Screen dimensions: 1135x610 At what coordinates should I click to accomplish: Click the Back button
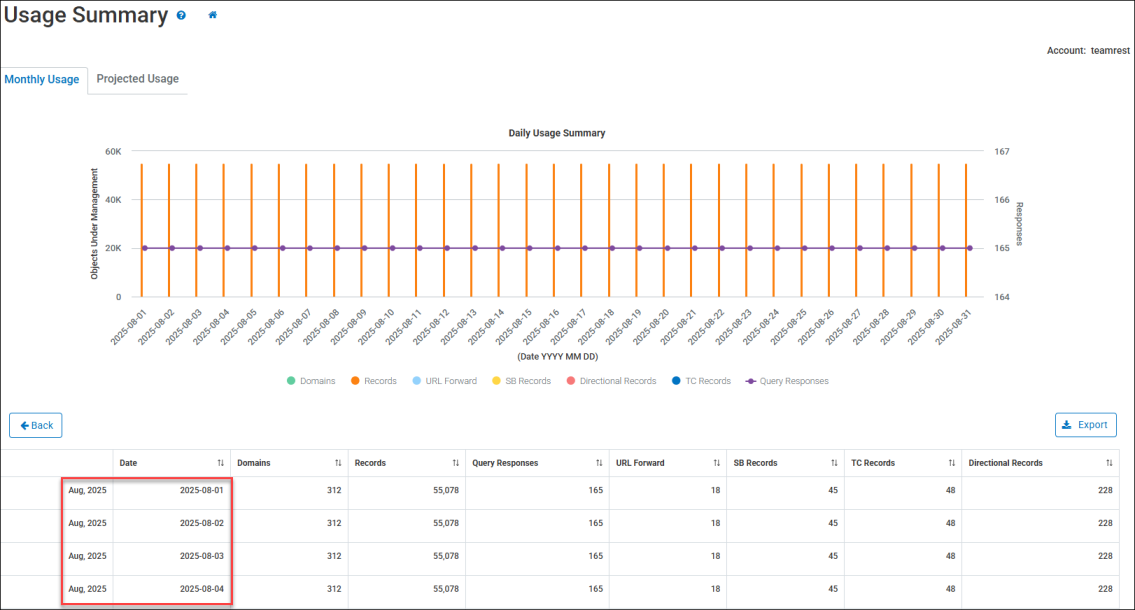click(36, 425)
